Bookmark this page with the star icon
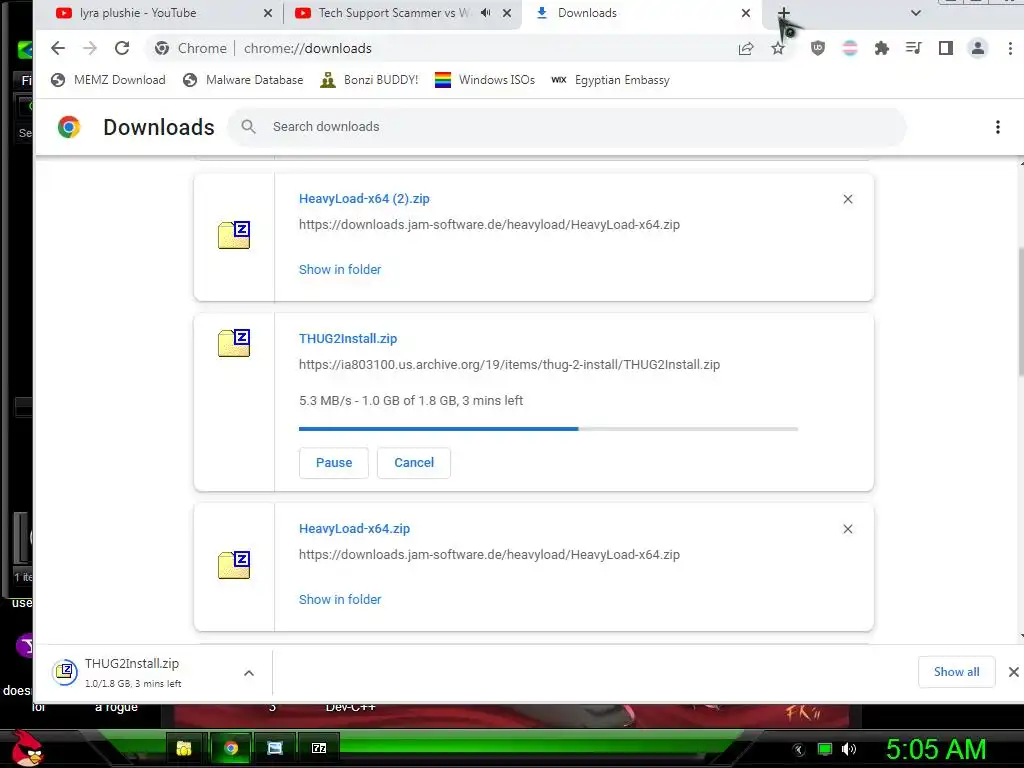The image size is (1024, 768). [778, 48]
